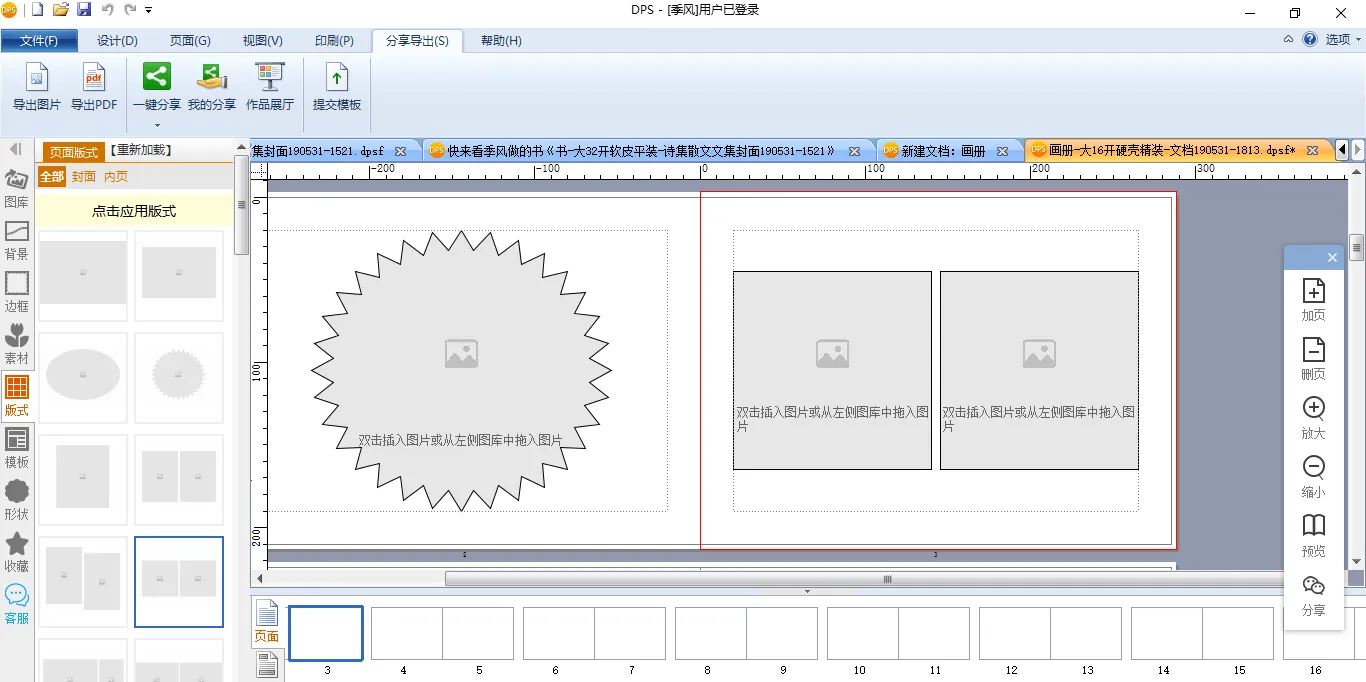Click the starburst image placeholder on canvas

tap(461, 371)
